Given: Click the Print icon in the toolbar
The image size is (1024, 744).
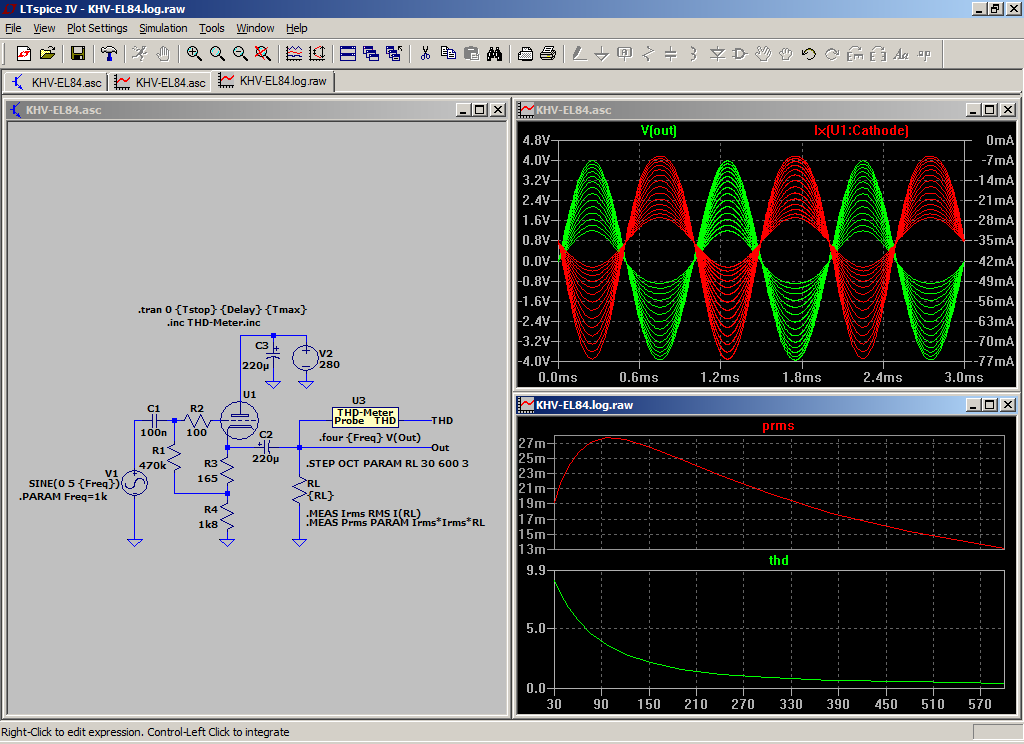Looking at the screenshot, I should [548, 54].
